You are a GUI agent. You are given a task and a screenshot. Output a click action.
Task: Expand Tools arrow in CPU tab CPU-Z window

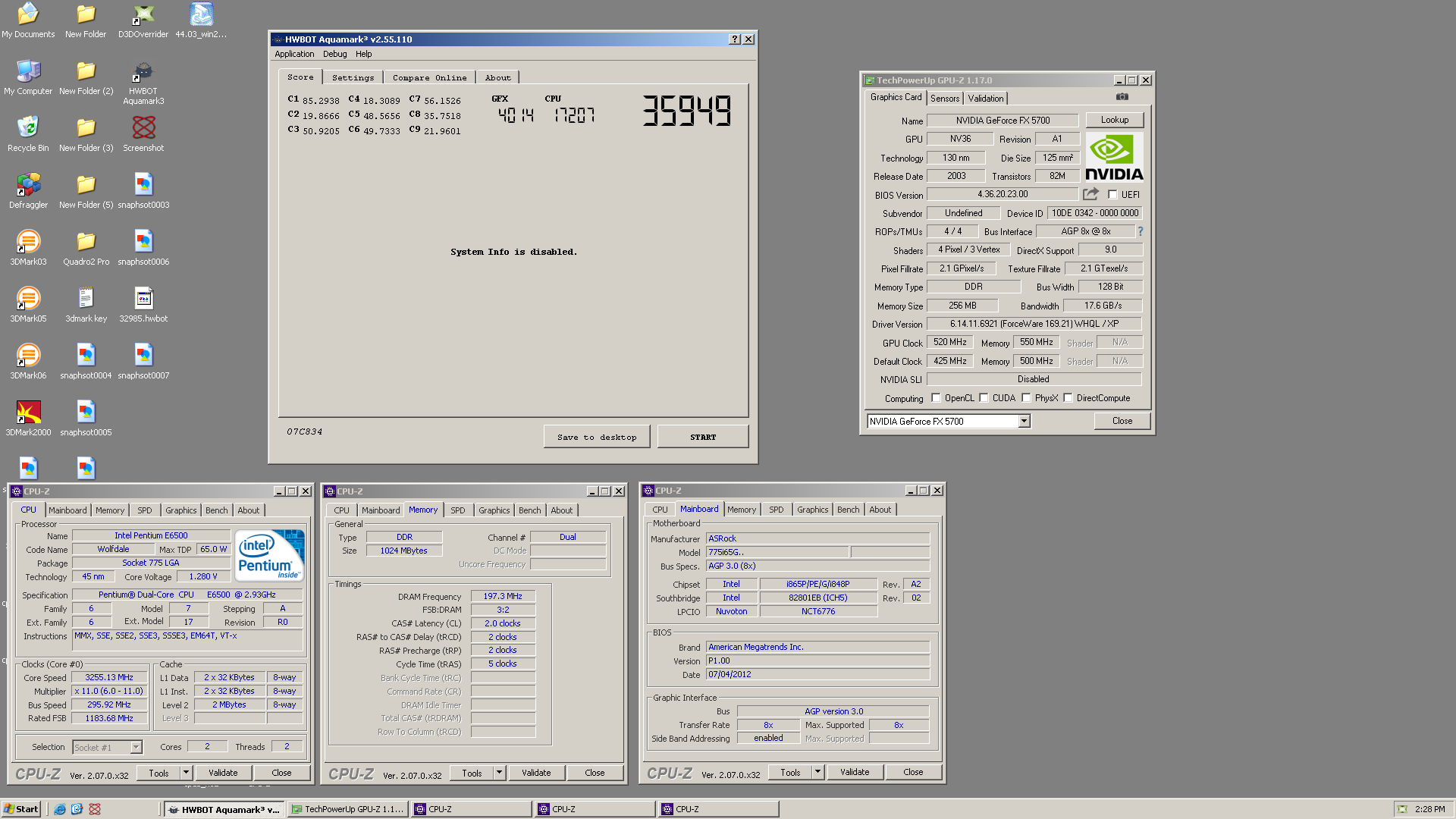click(x=186, y=773)
